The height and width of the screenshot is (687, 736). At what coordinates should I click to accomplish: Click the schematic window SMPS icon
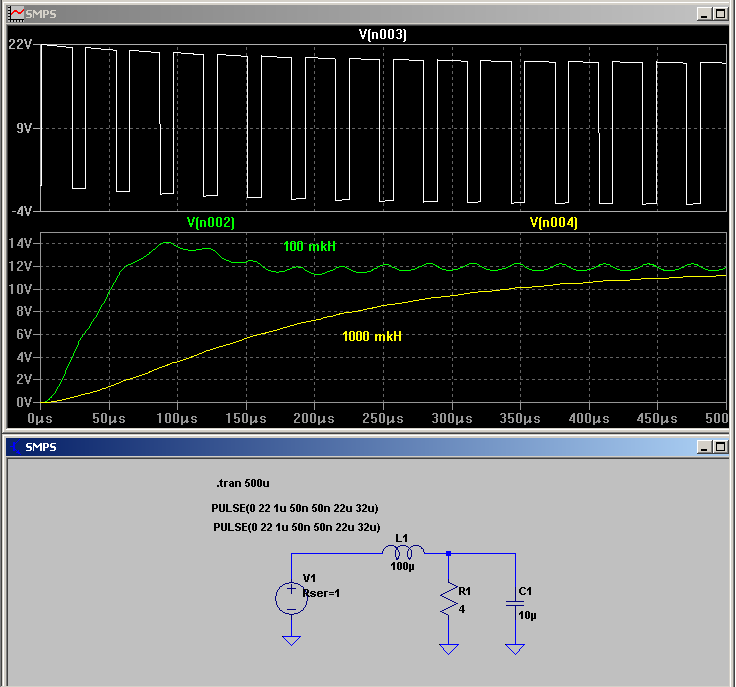(x=16, y=447)
